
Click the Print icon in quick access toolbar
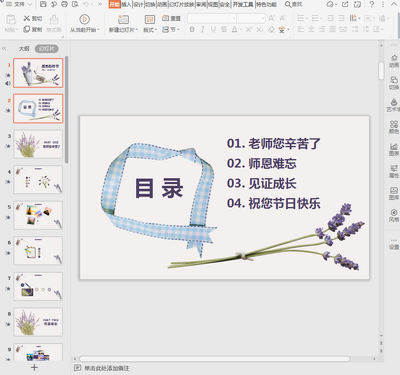click(64, 4)
